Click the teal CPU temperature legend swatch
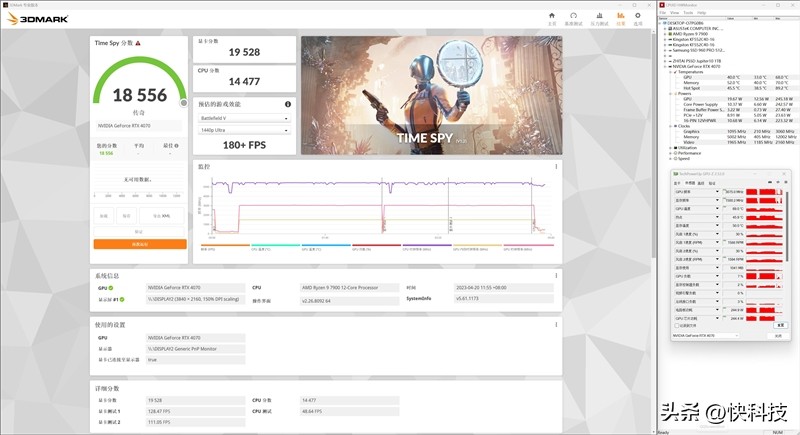 (x=276, y=245)
